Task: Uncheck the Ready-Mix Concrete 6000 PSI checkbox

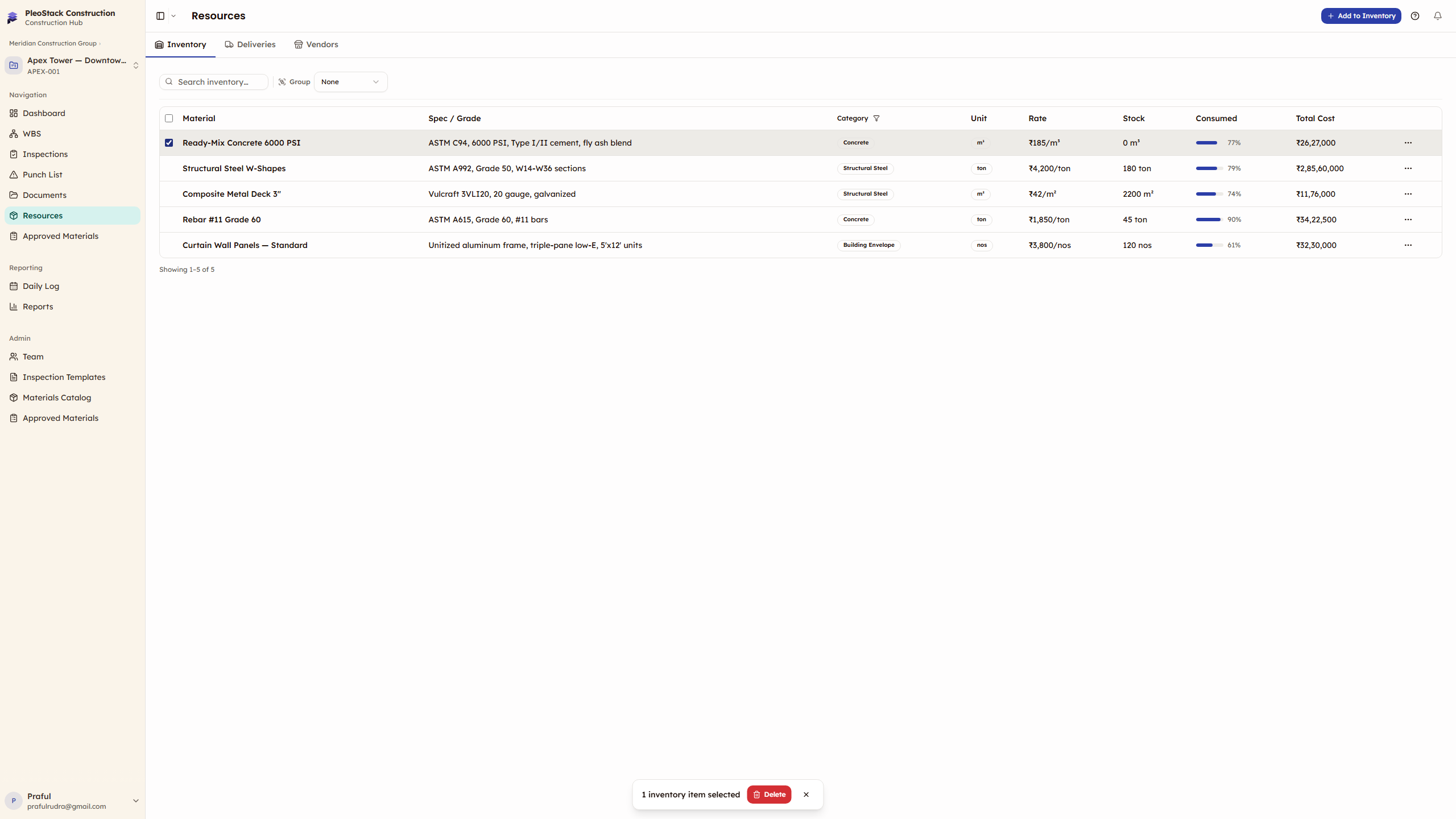Action: (169, 143)
